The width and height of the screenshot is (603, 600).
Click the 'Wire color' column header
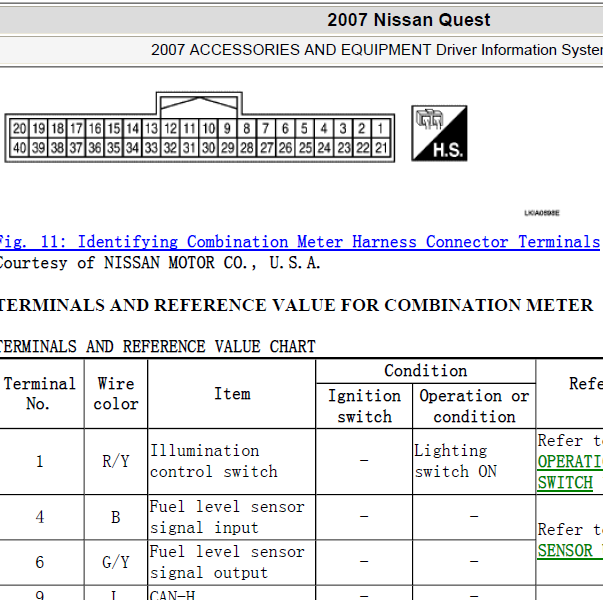coord(116,394)
